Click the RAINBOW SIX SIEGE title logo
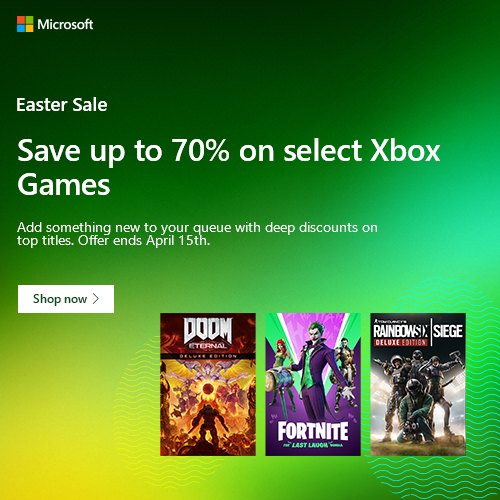This screenshot has width=500, height=500. (x=418, y=331)
